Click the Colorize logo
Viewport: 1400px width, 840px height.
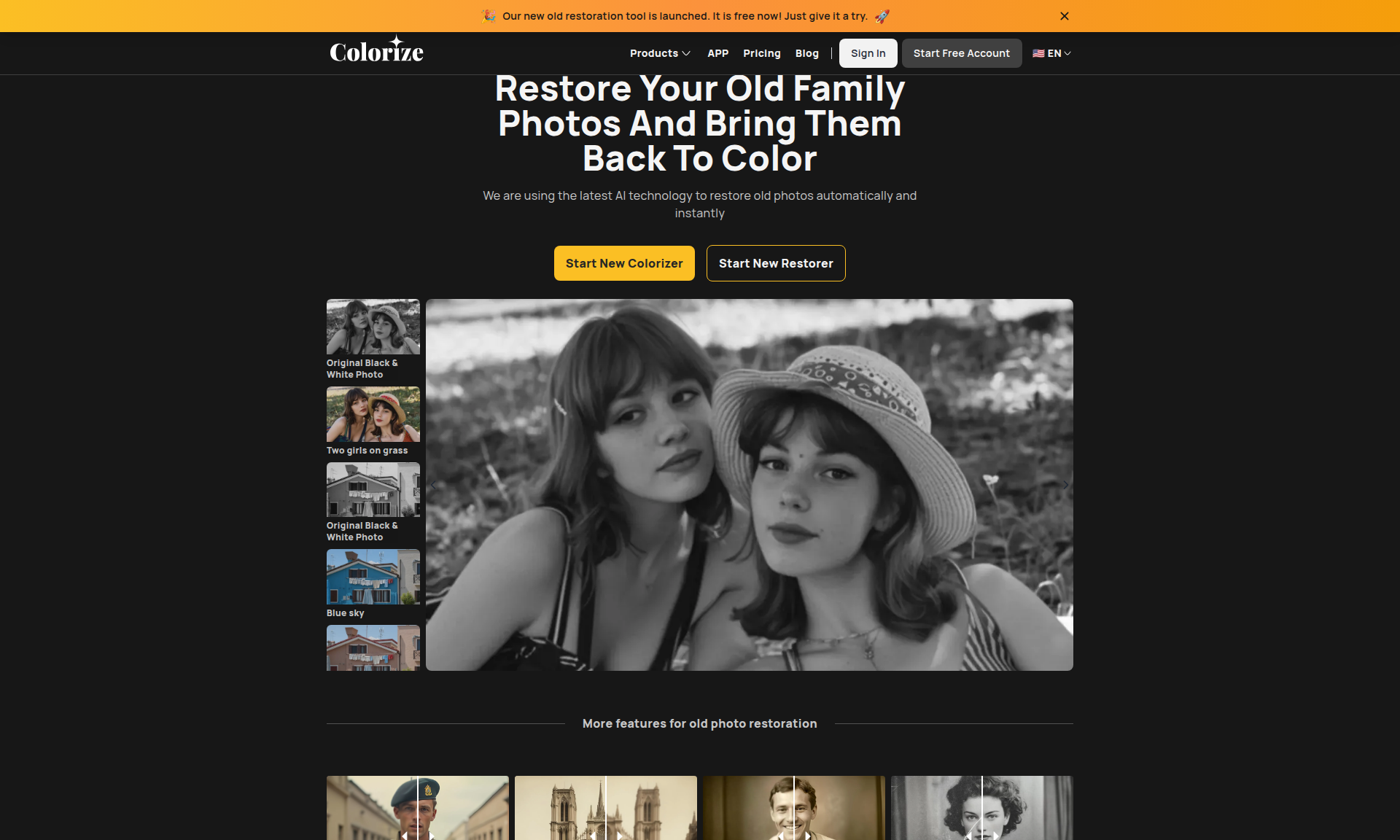click(376, 50)
